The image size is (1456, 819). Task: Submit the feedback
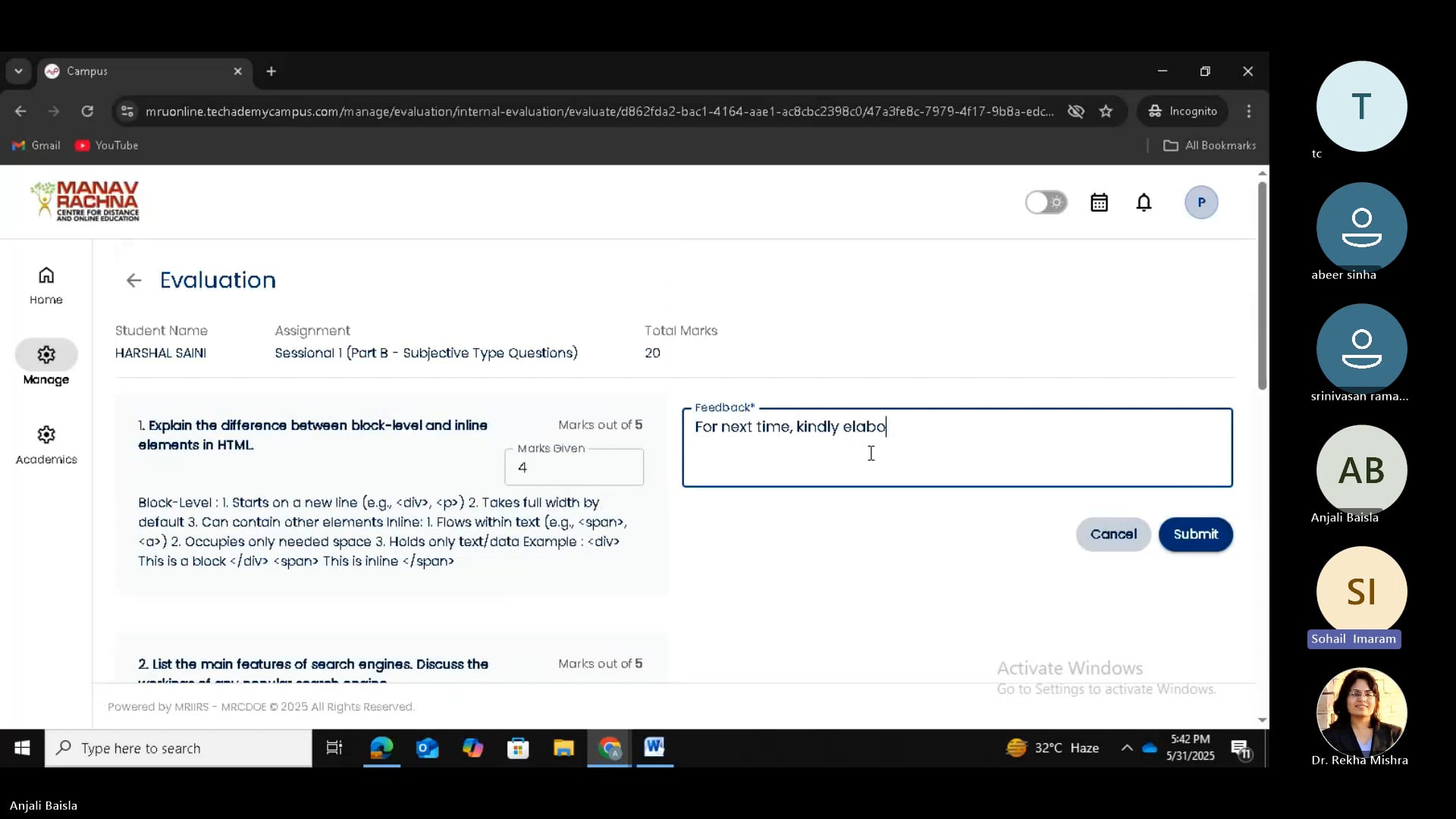[1195, 534]
